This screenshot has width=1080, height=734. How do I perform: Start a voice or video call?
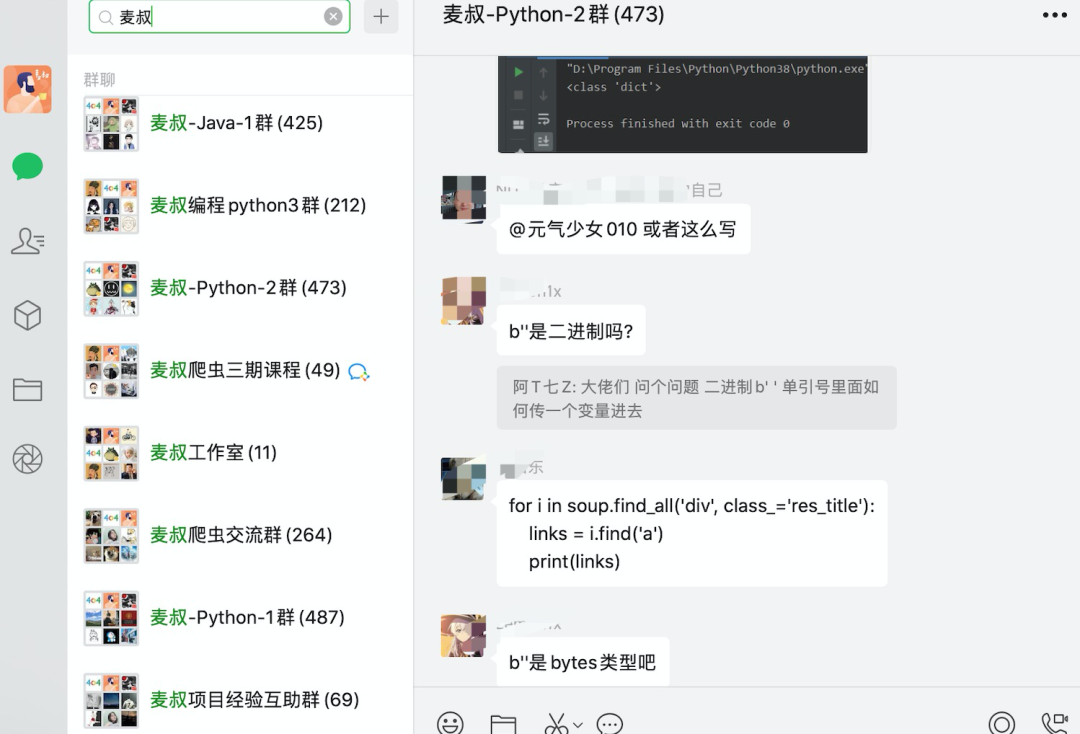(x=1055, y=723)
